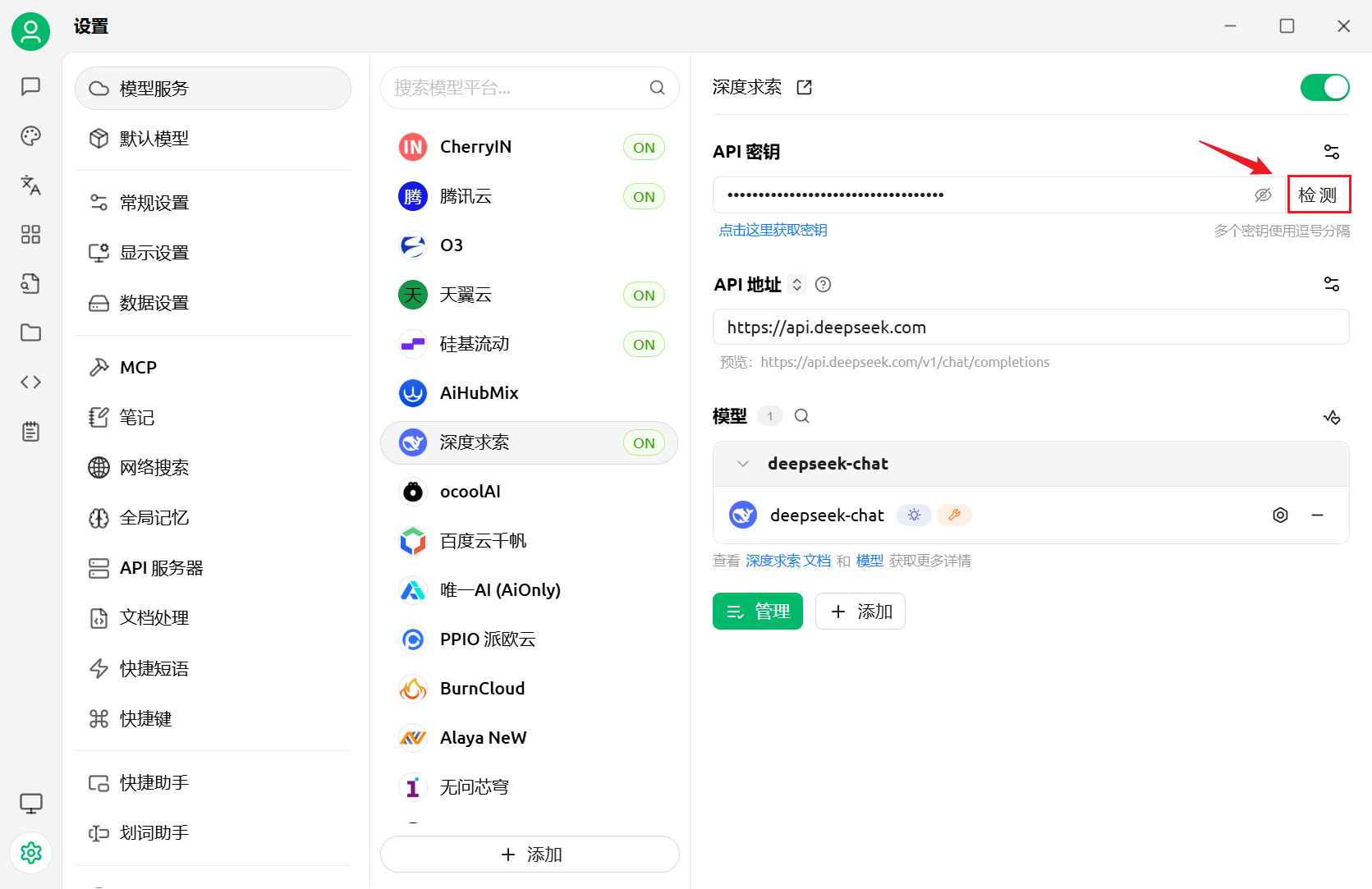Click the user avatar icon

(x=30, y=31)
